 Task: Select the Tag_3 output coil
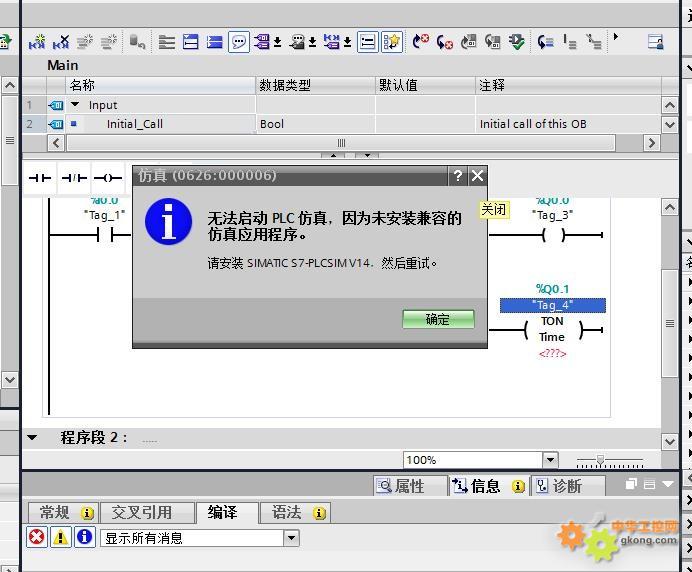553,235
